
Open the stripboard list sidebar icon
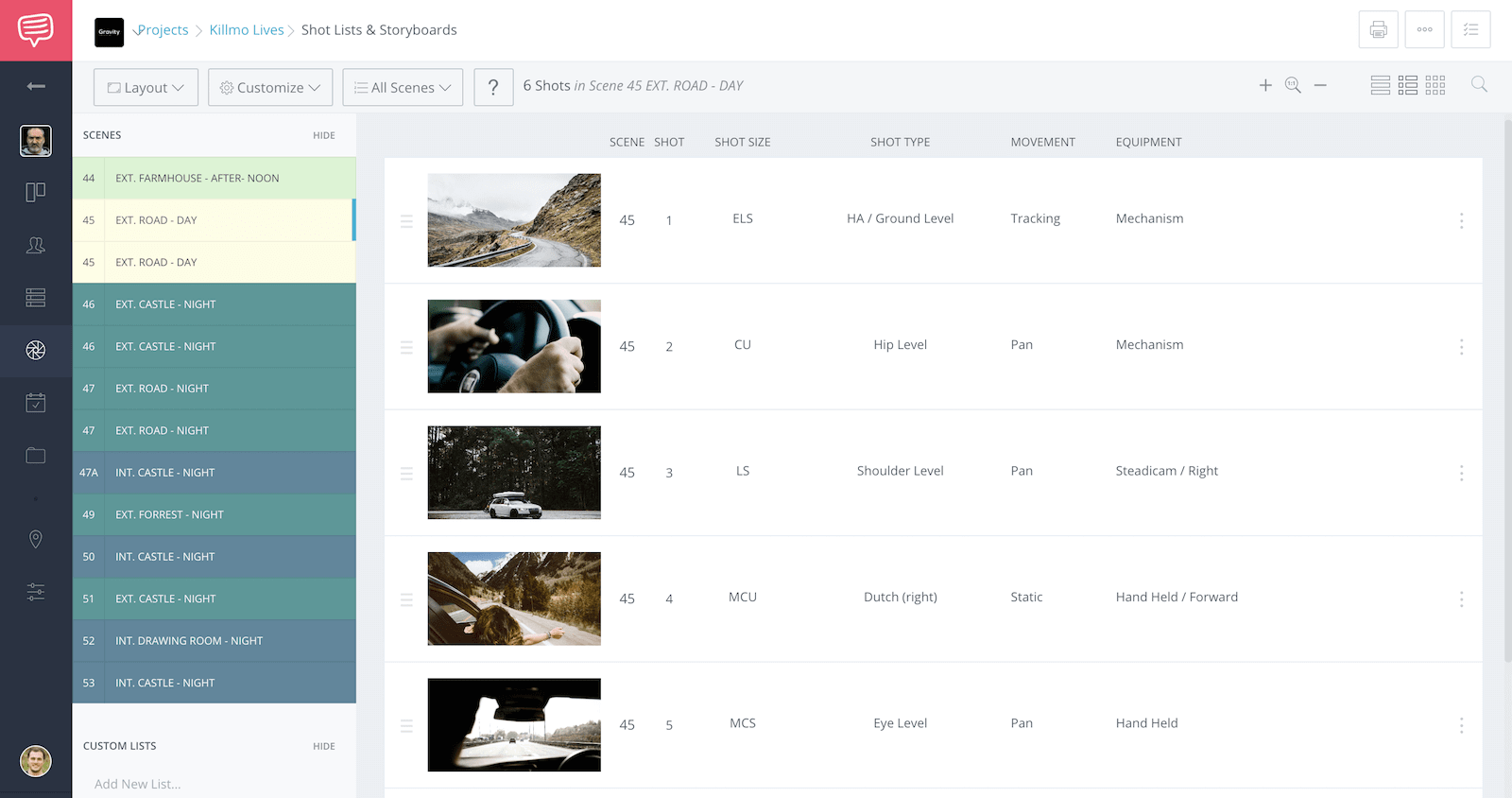(x=36, y=298)
